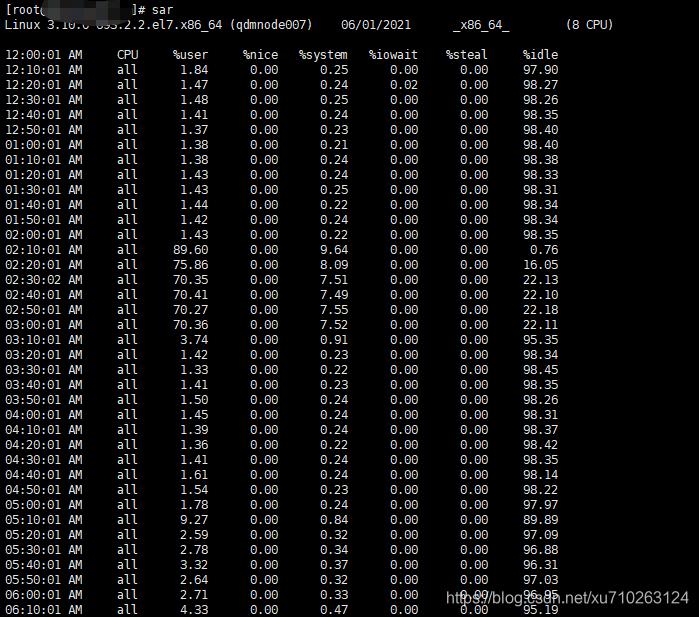The width and height of the screenshot is (699, 617).
Task: Click the date 06/01/2021
Action: click(x=376, y=25)
